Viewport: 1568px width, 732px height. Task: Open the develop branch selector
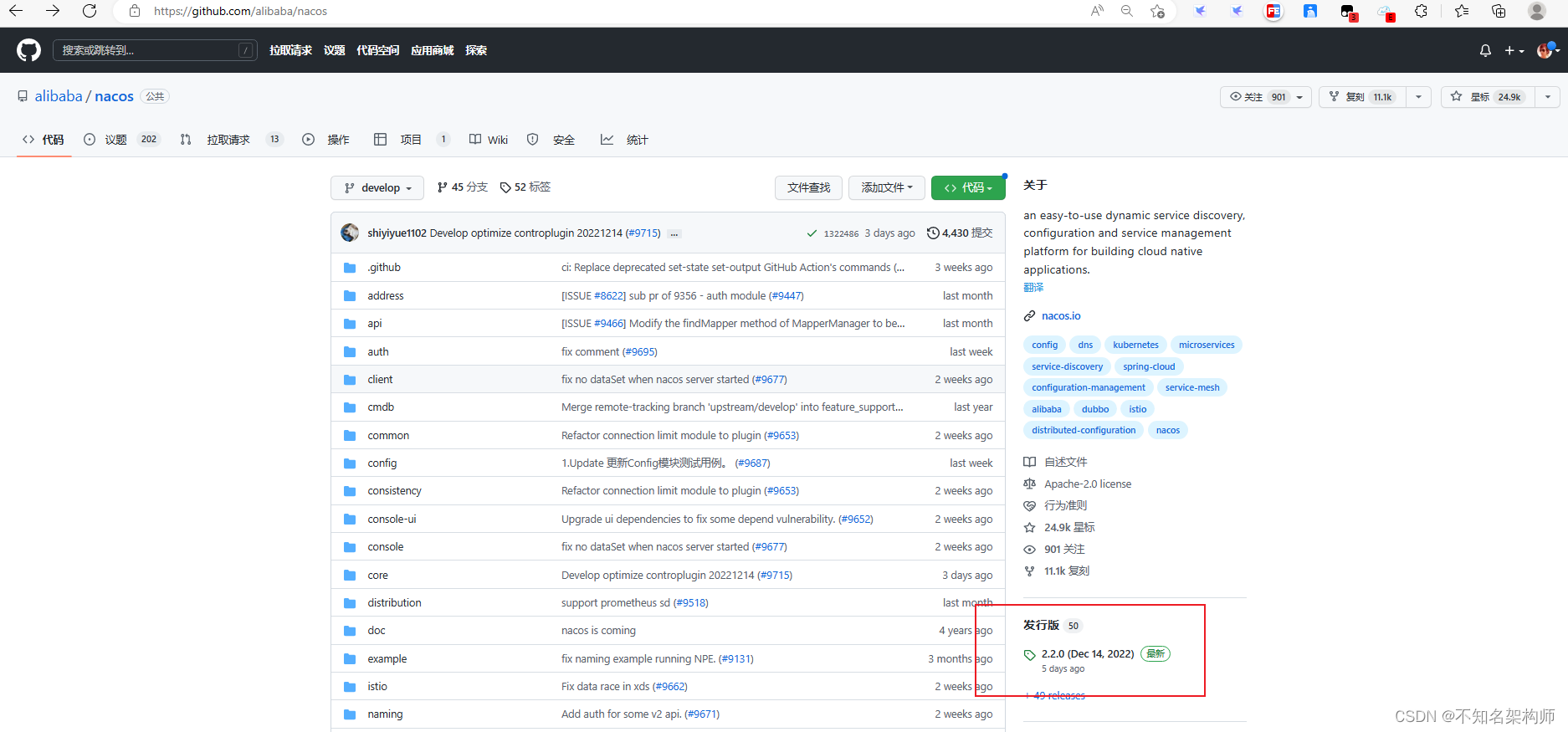pos(377,187)
